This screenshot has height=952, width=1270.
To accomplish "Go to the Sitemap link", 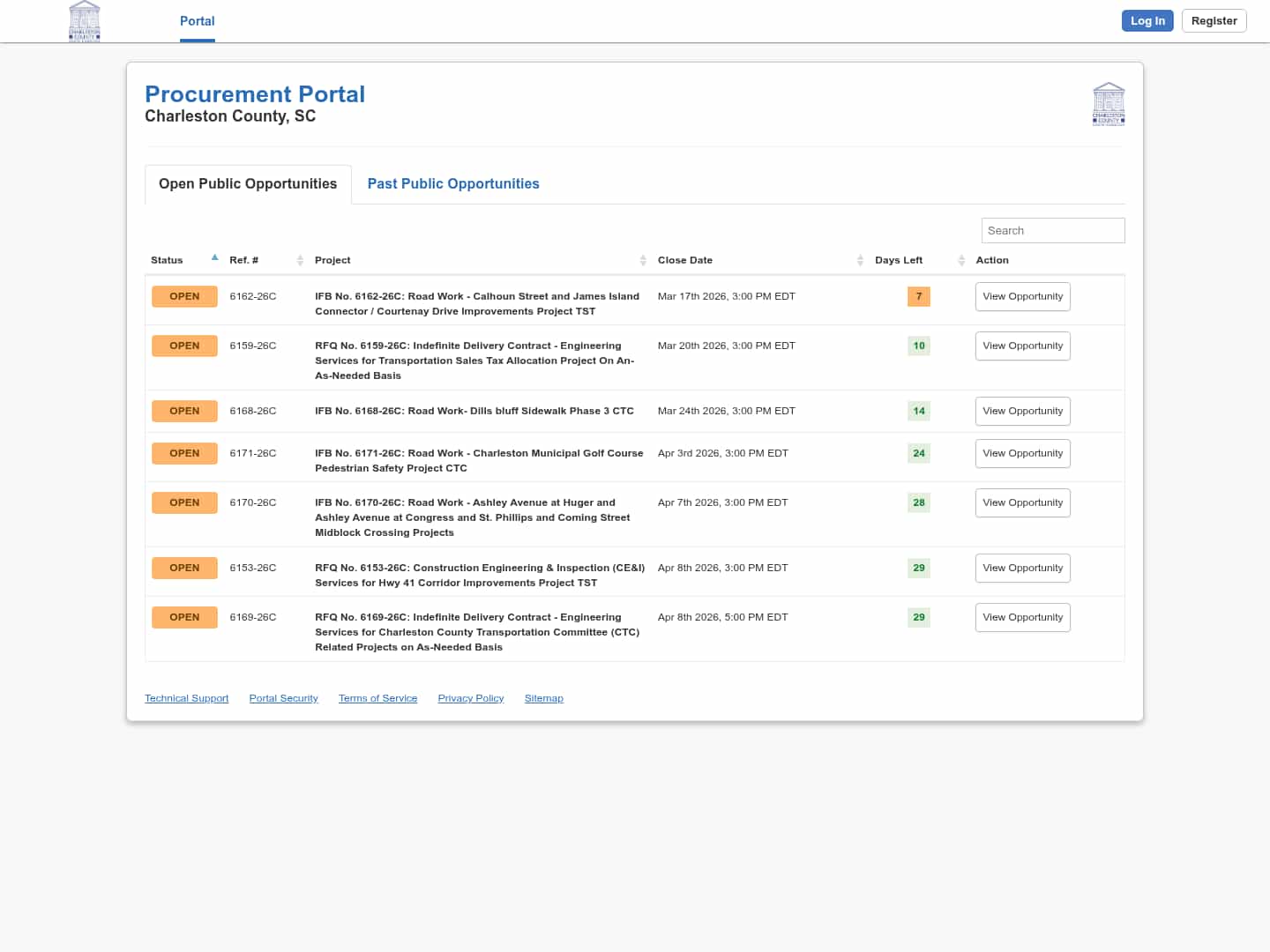I will [543, 698].
